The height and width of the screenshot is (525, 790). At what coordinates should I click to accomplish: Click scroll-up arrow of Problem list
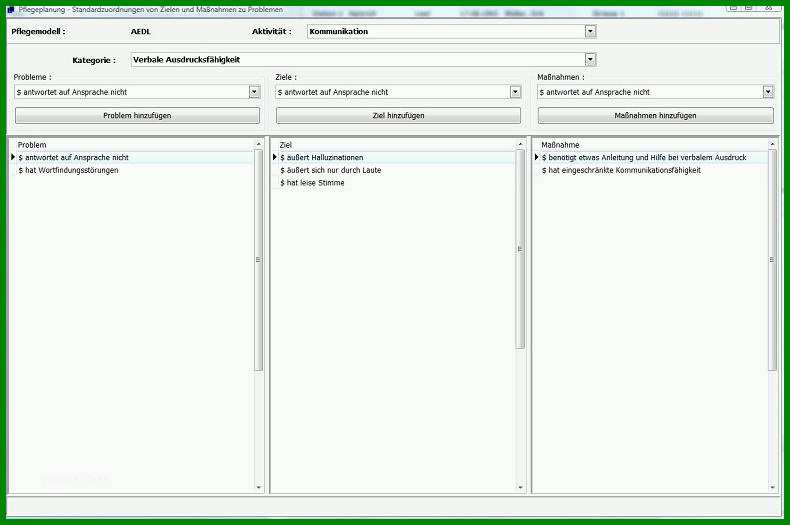[x=258, y=144]
